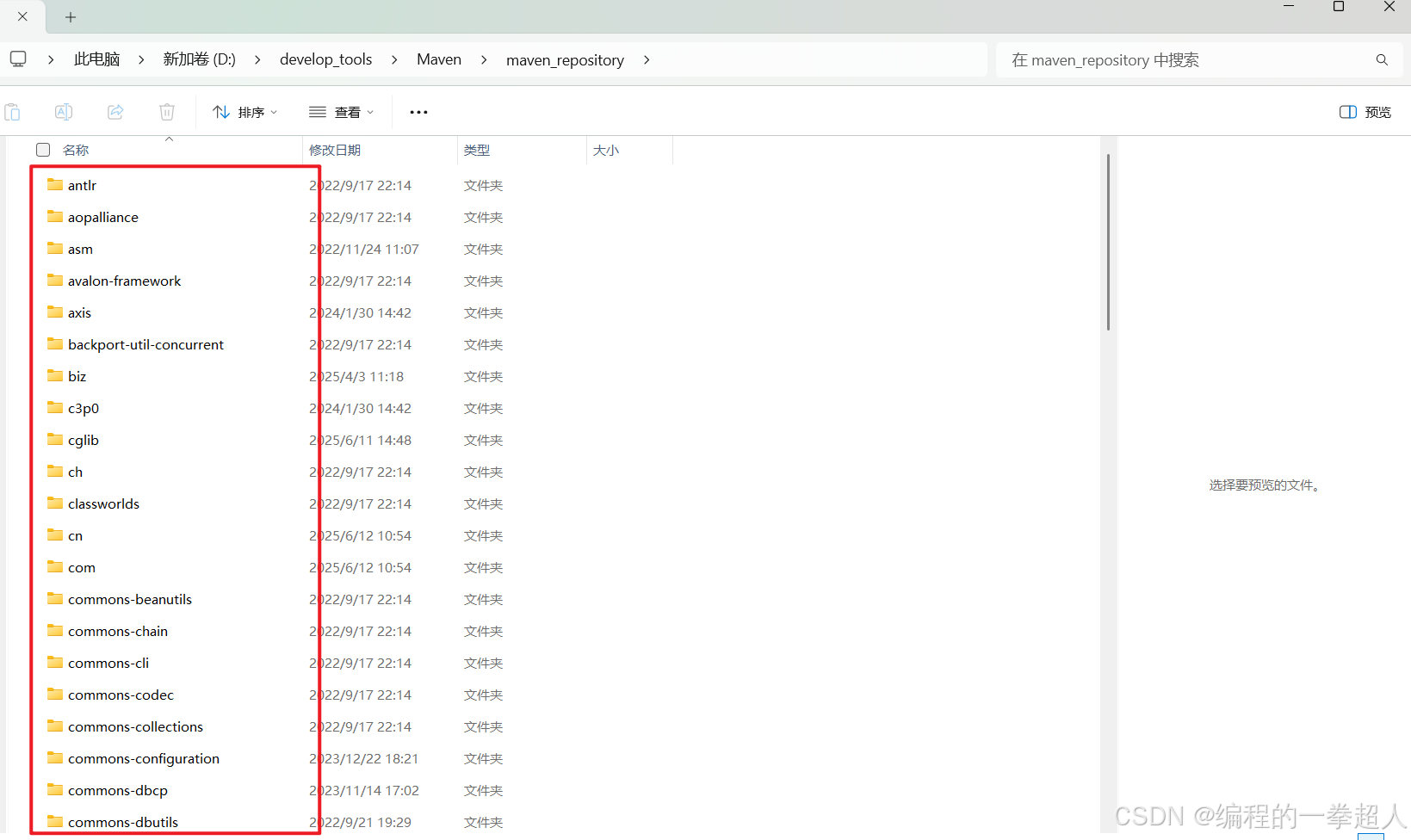Expand the 排序 sort dropdown

click(245, 112)
